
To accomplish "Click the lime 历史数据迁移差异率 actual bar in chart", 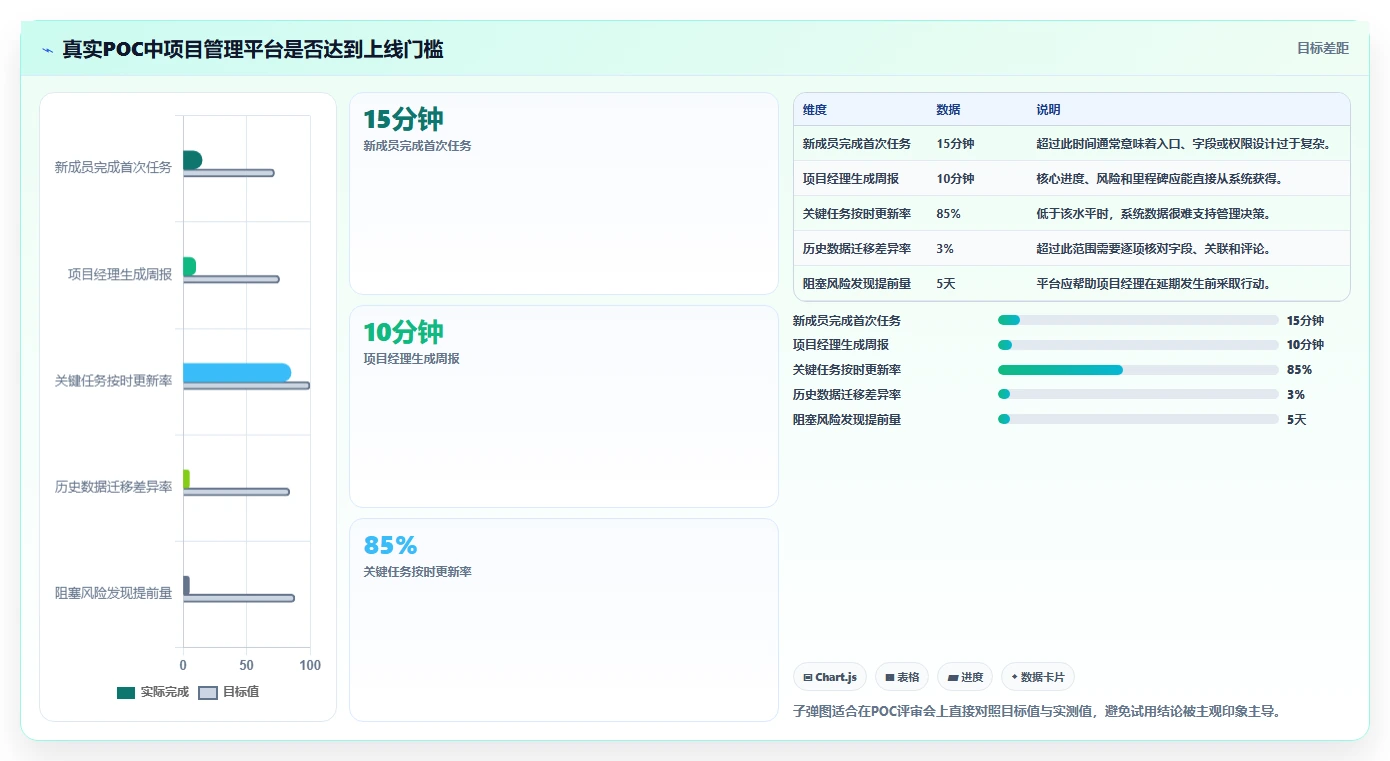I will (x=186, y=479).
